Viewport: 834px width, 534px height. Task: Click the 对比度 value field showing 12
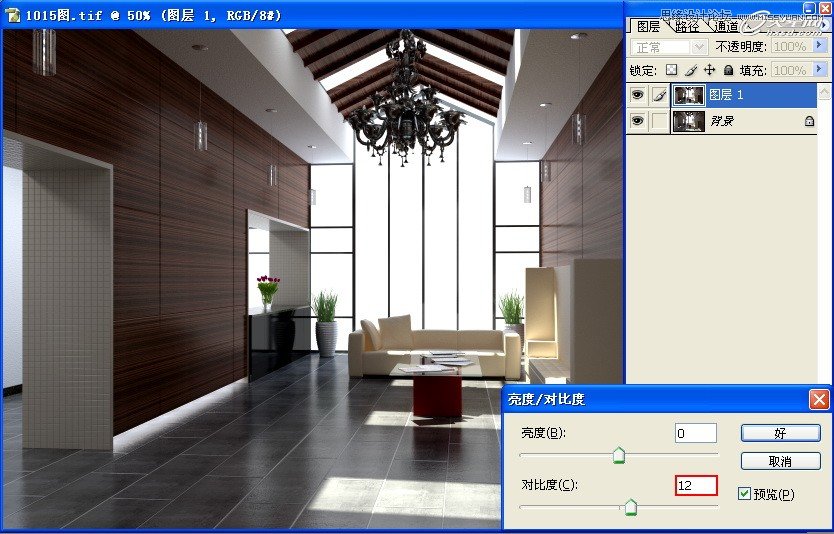point(696,485)
